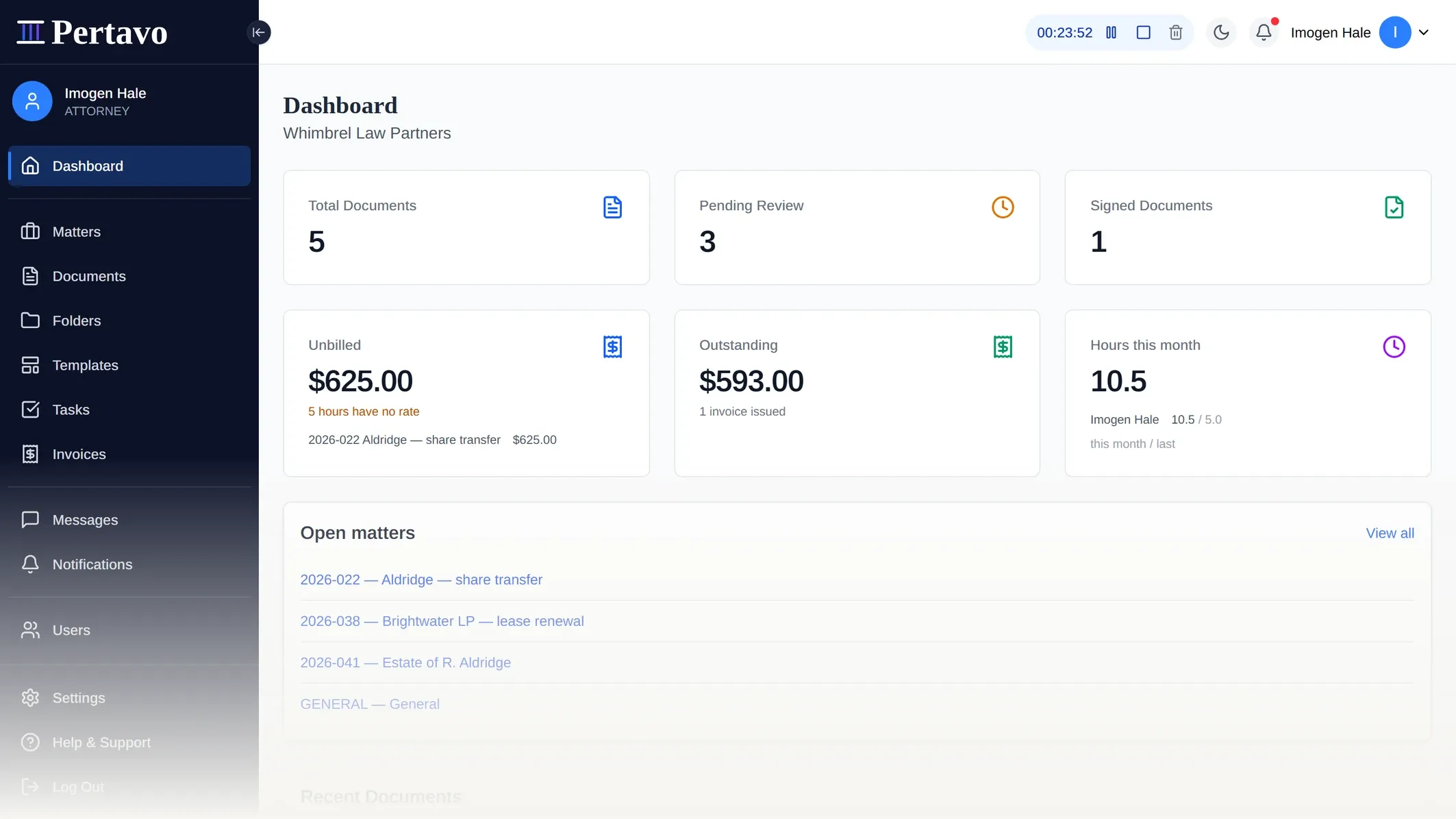Open matter 2026-041 Estate of R. Aldridge

(405, 662)
